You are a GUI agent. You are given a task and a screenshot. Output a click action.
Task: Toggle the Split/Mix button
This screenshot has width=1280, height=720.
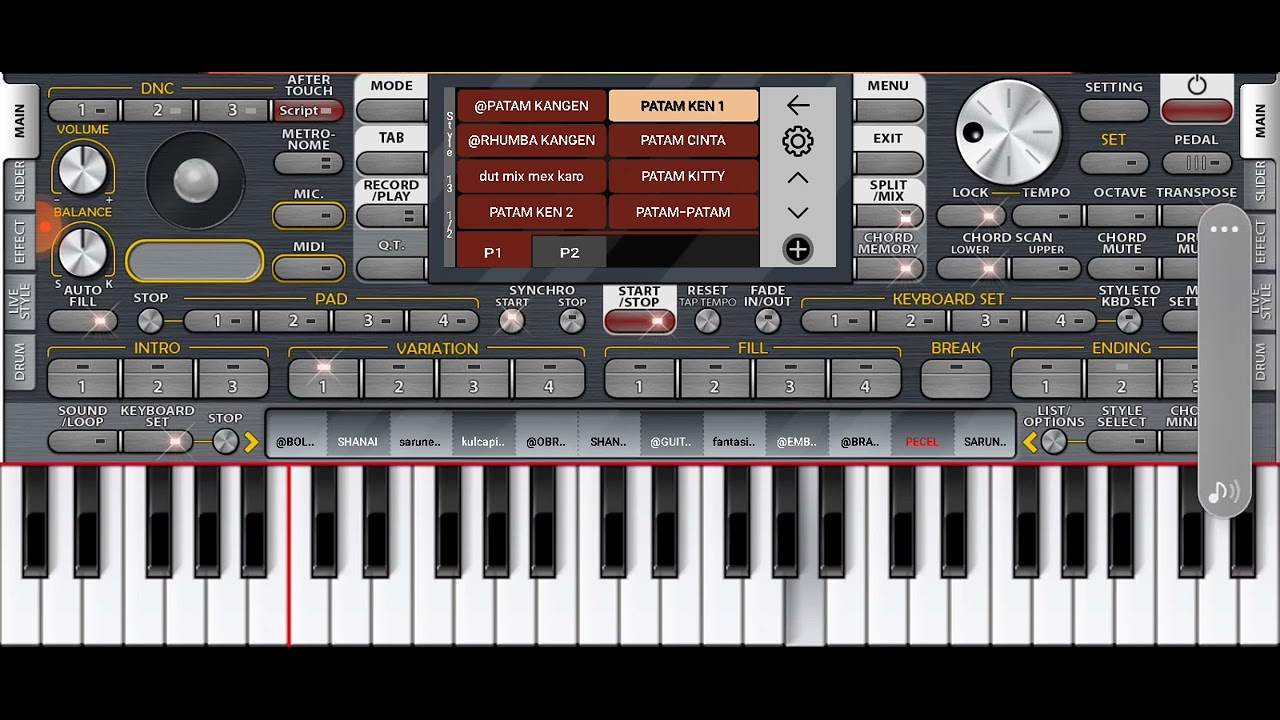tap(888, 217)
